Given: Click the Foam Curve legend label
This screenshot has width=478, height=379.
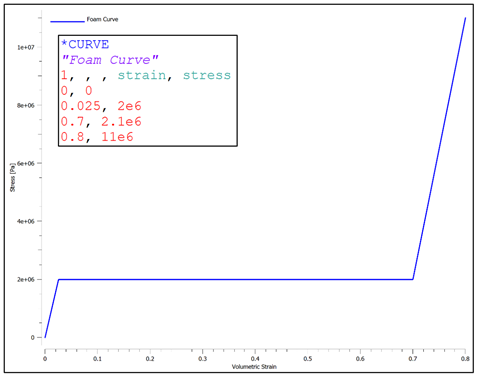Looking at the screenshot, I should pyautogui.click(x=102, y=19).
